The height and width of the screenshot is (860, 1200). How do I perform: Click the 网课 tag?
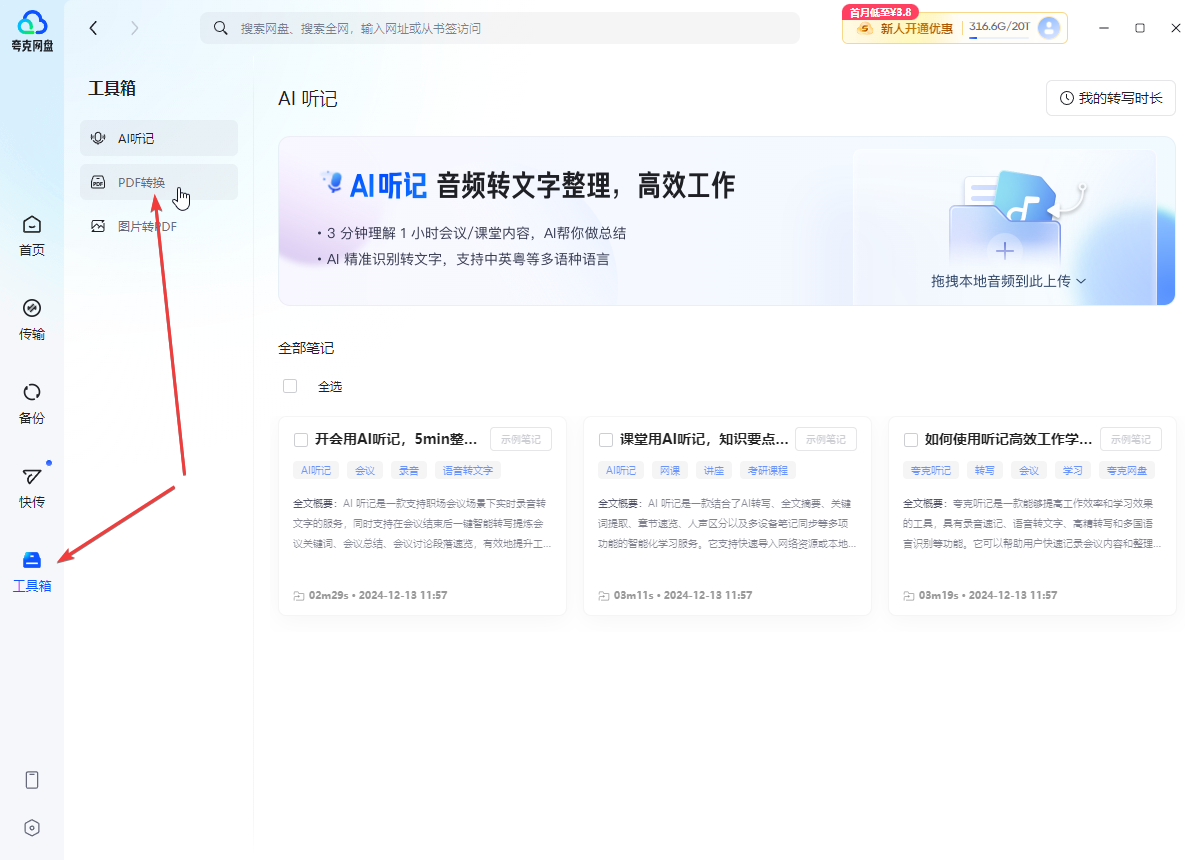[x=669, y=470]
